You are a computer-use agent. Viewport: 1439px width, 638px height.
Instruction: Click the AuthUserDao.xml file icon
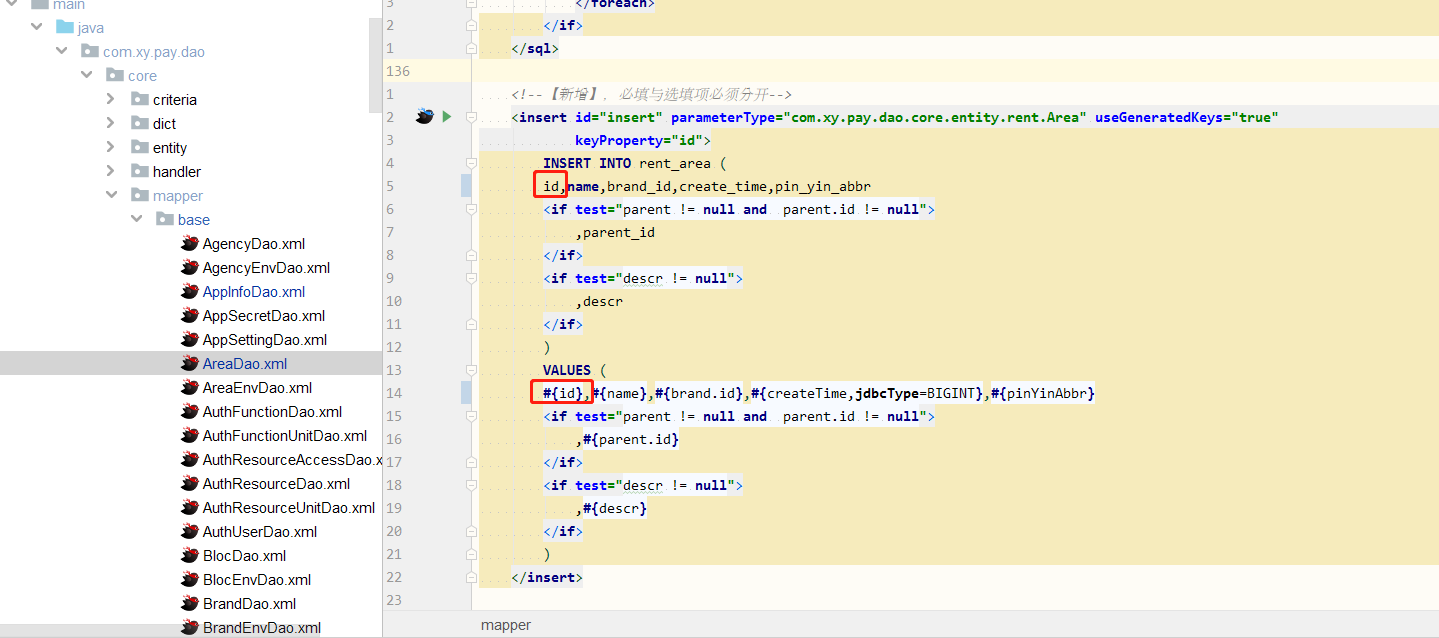pyautogui.click(x=189, y=531)
